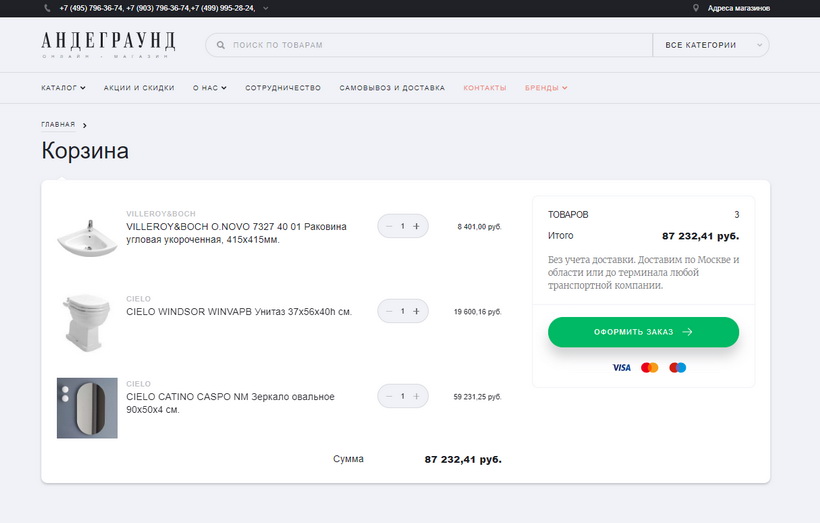
Task: Click the Товаров count label
Action: coord(568,214)
